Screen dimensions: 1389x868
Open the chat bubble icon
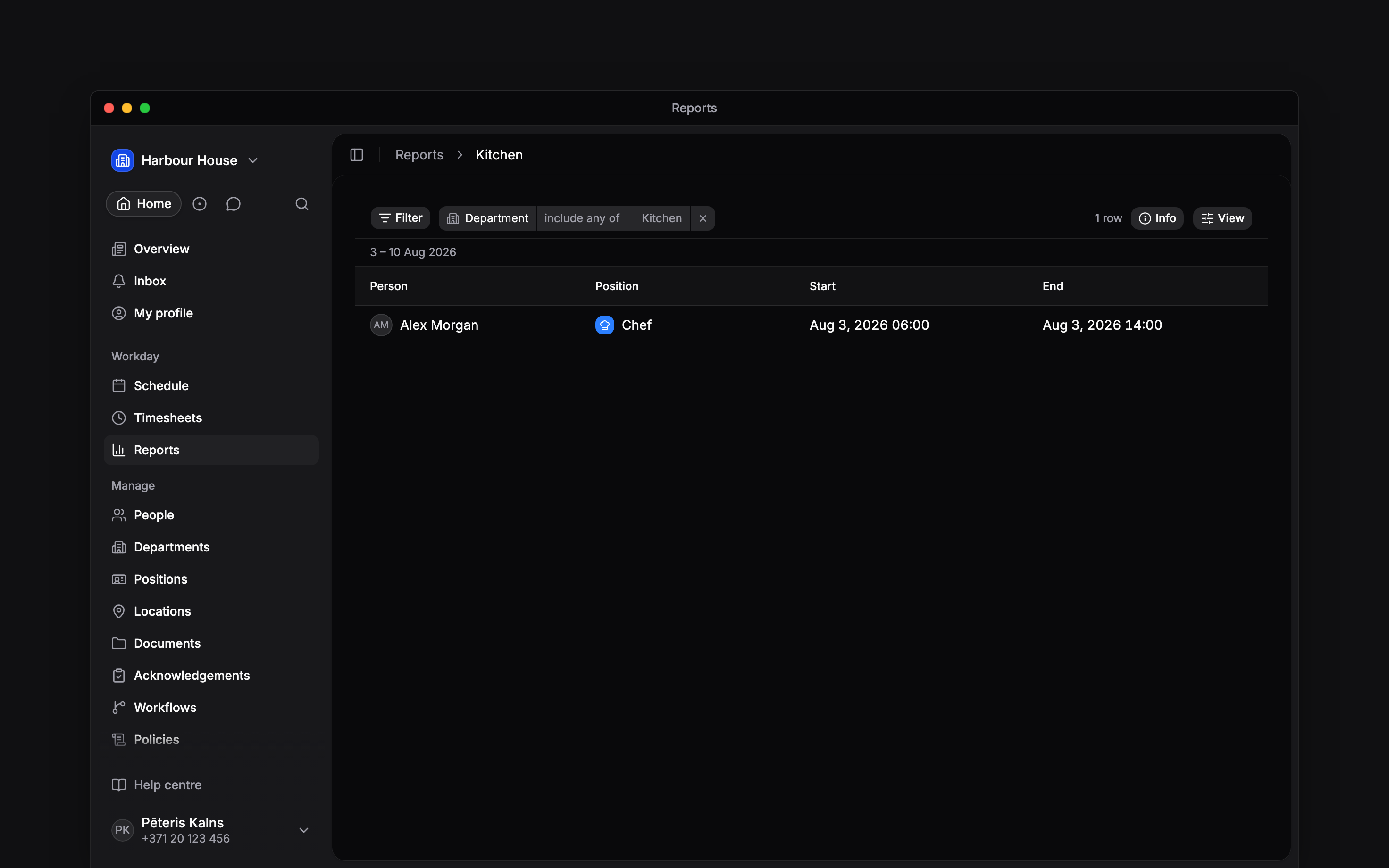click(x=233, y=204)
